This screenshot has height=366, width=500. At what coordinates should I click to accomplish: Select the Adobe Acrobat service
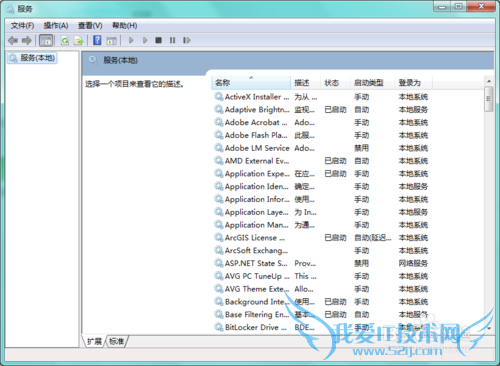click(321, 122)
